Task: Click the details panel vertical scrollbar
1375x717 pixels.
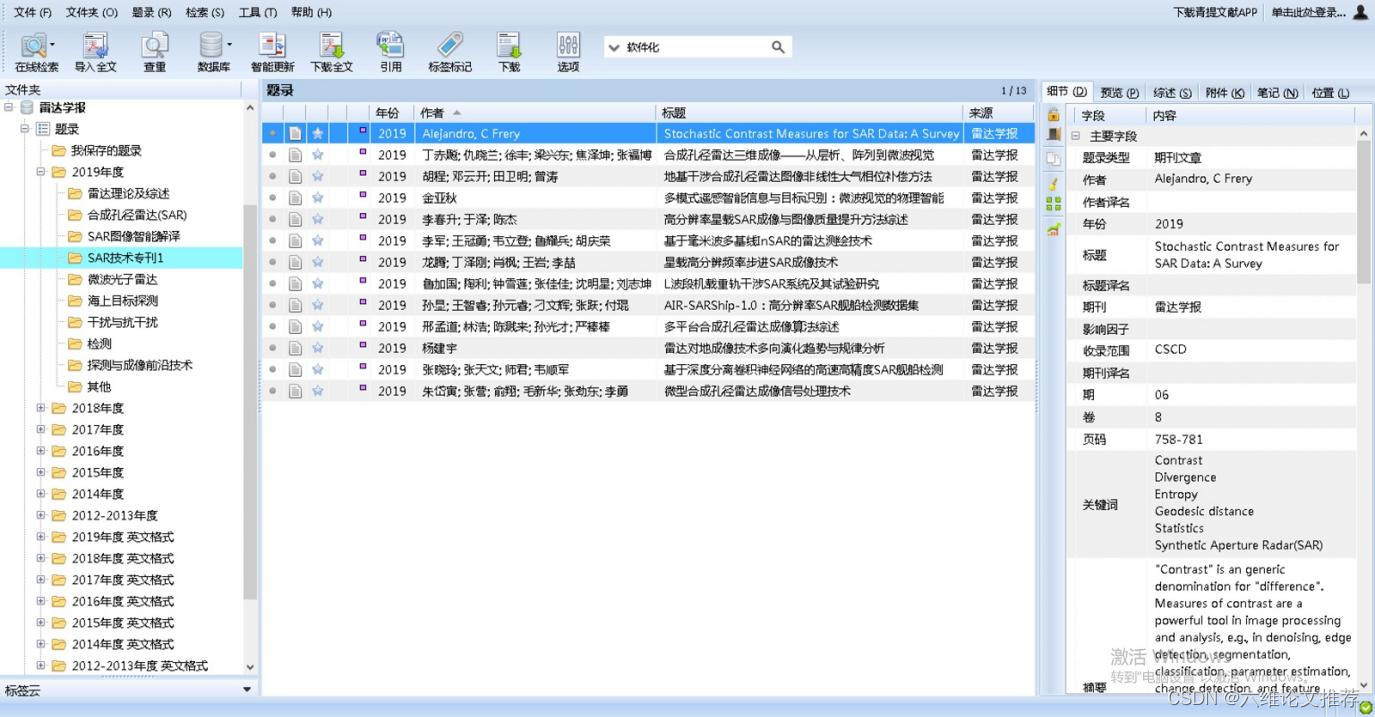Action: coord(1364,210)
